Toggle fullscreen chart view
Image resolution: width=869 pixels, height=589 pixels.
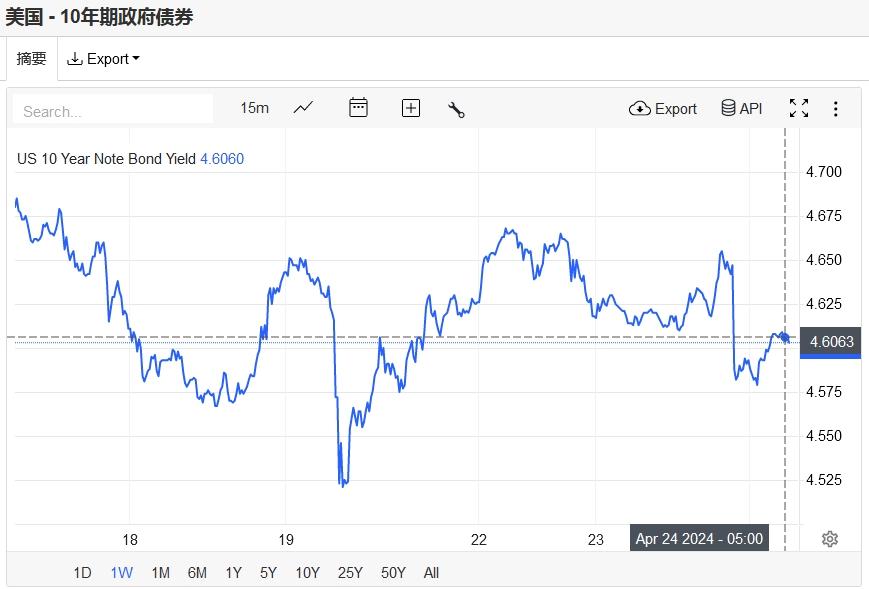[x=799, y=108]
